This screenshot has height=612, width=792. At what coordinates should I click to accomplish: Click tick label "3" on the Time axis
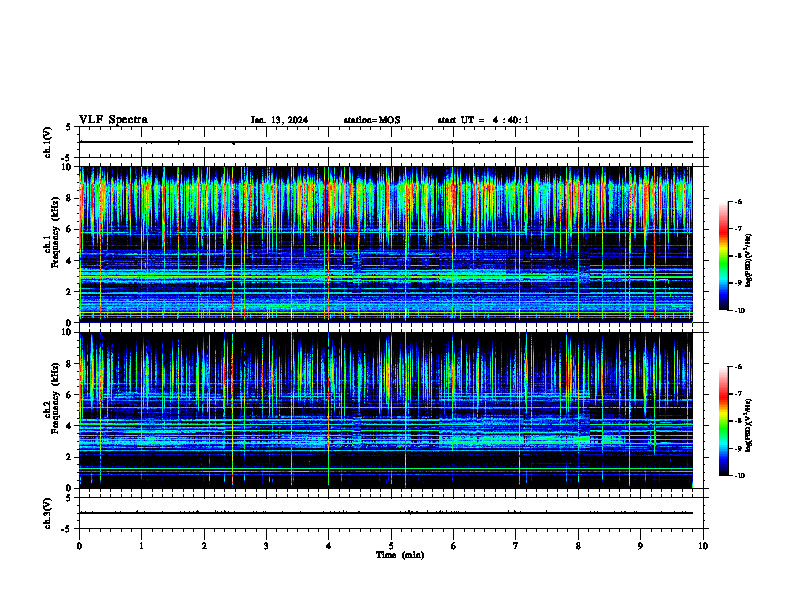coord(266,546)
